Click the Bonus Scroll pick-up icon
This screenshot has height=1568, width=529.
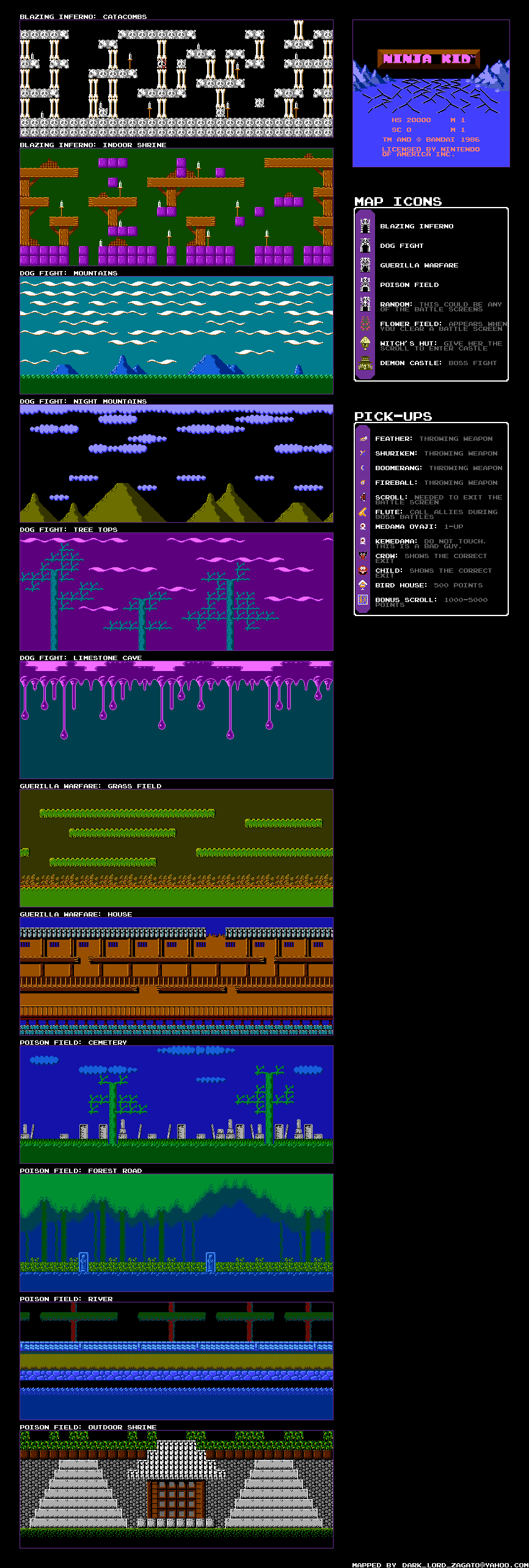(x=363, y=600)
